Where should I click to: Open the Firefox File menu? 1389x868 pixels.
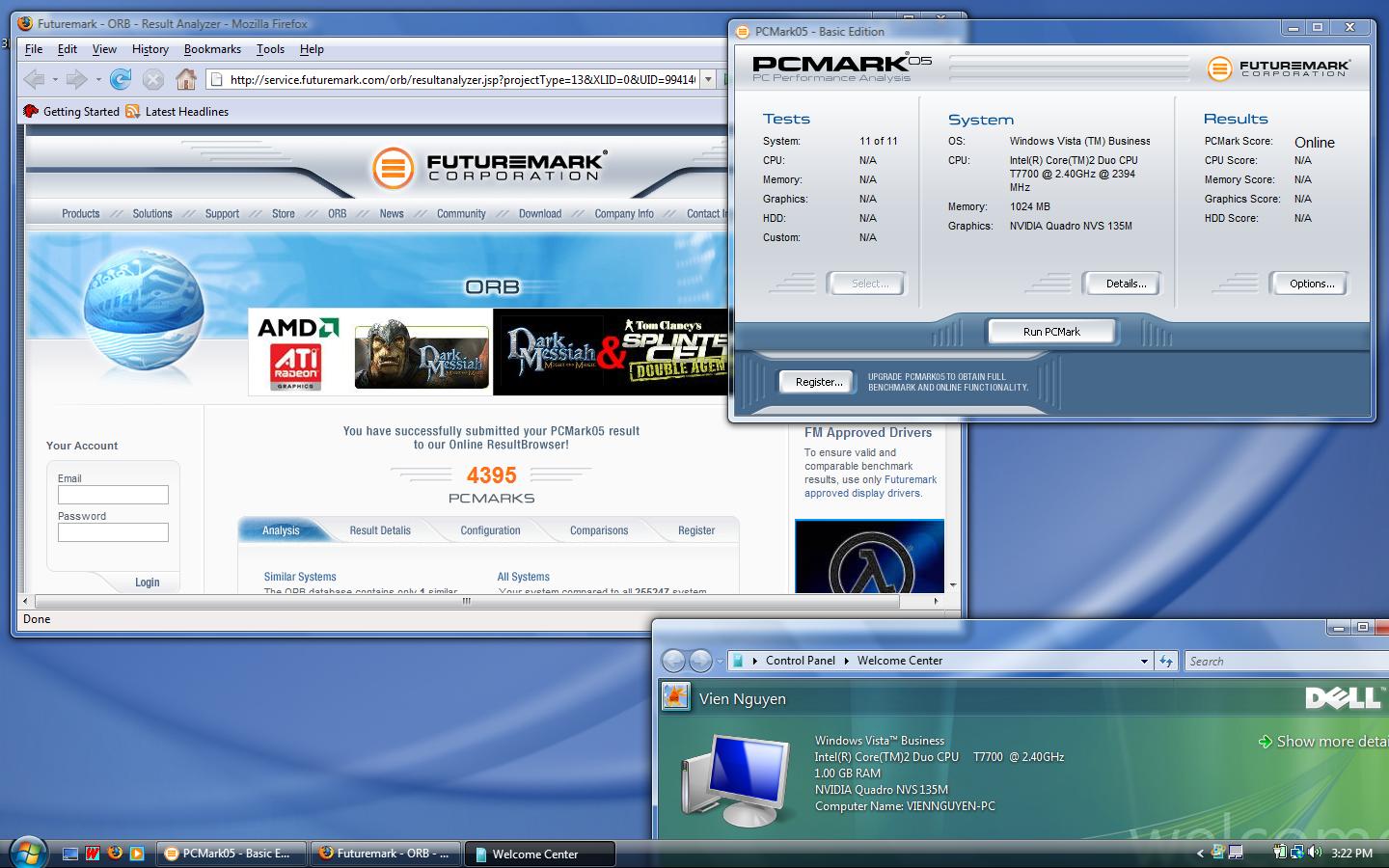tap(34, 49)
